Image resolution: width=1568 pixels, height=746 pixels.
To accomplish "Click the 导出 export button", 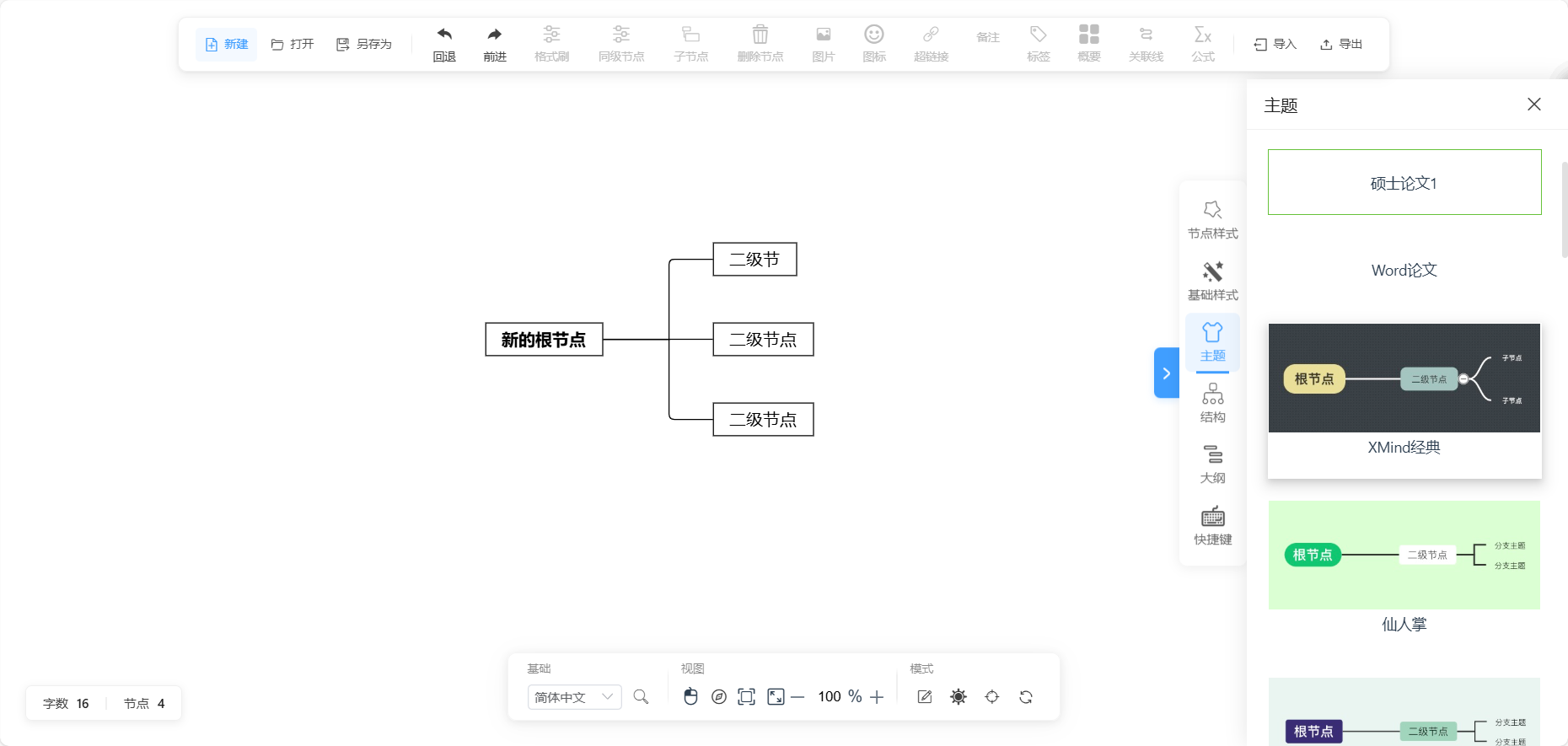I will (x=1341, y=44).
